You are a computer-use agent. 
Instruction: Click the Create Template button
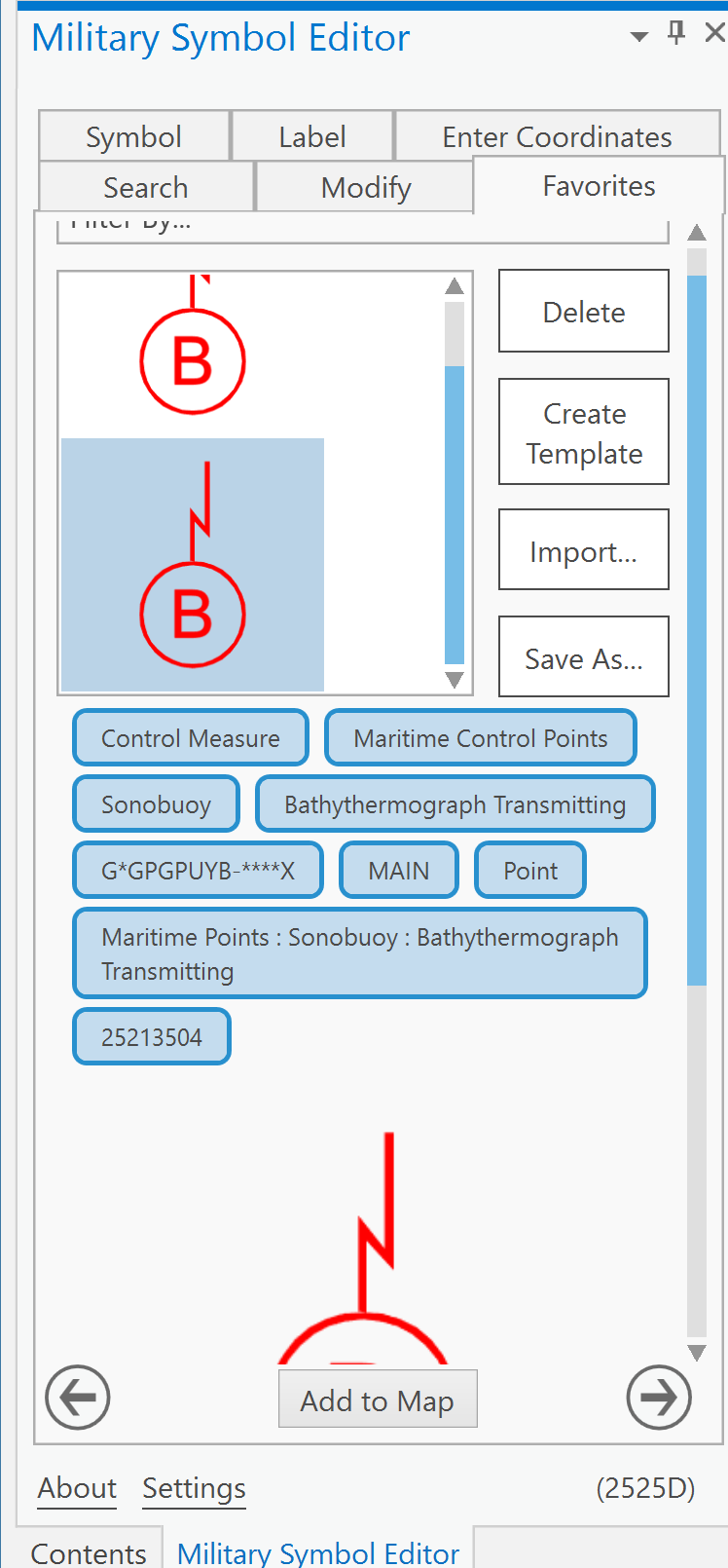coord(583,431)
